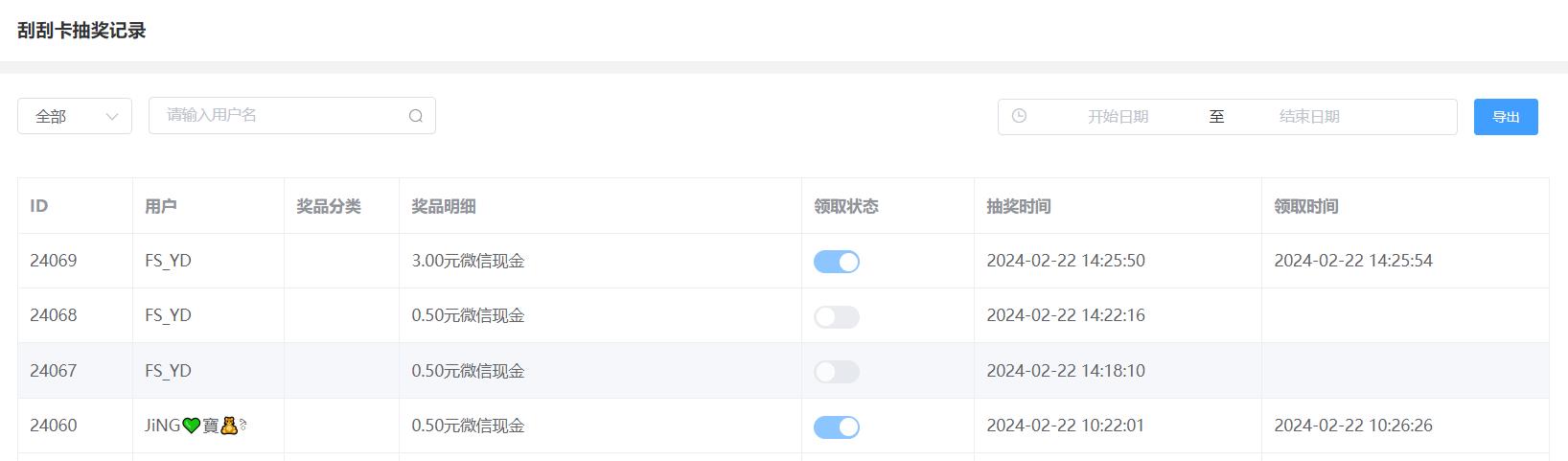
Task: Click the 抽奖时间 column header
Action: pyautogui.click(x=1019, y=206)
